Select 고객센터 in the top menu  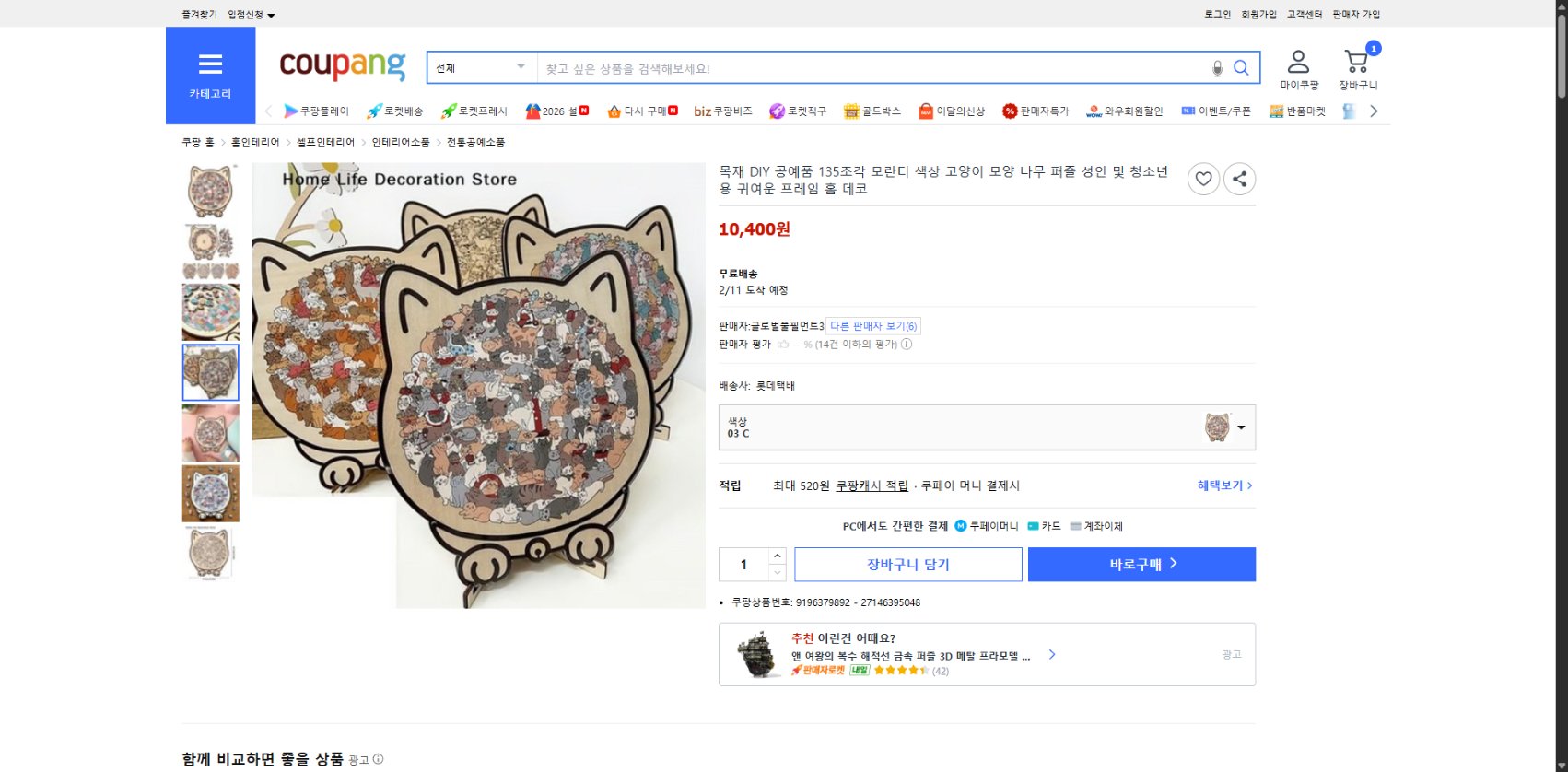1303,14
